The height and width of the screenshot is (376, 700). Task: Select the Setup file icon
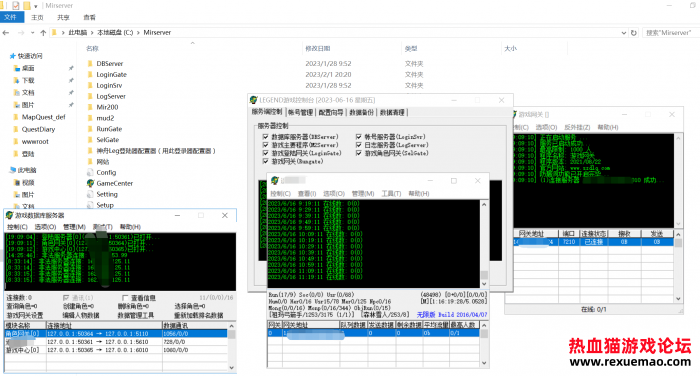coord(90,205)
